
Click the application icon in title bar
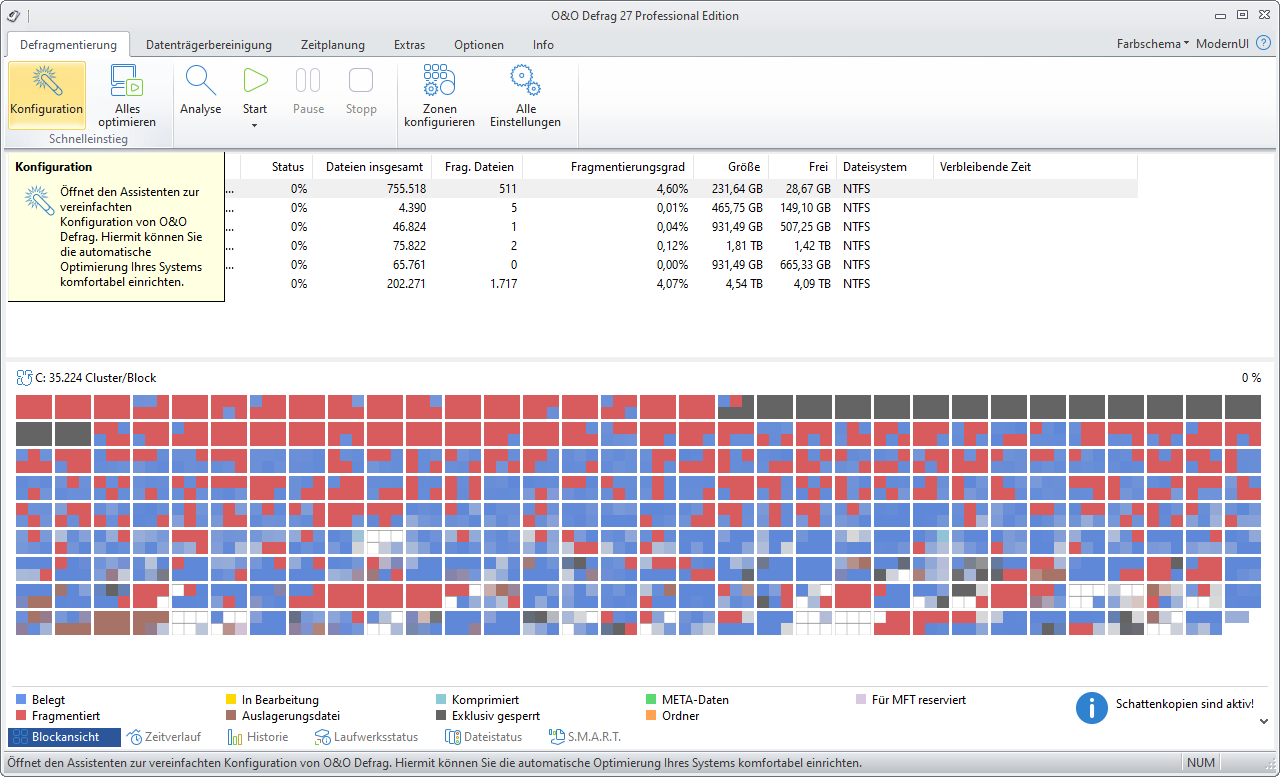point(13,15)
